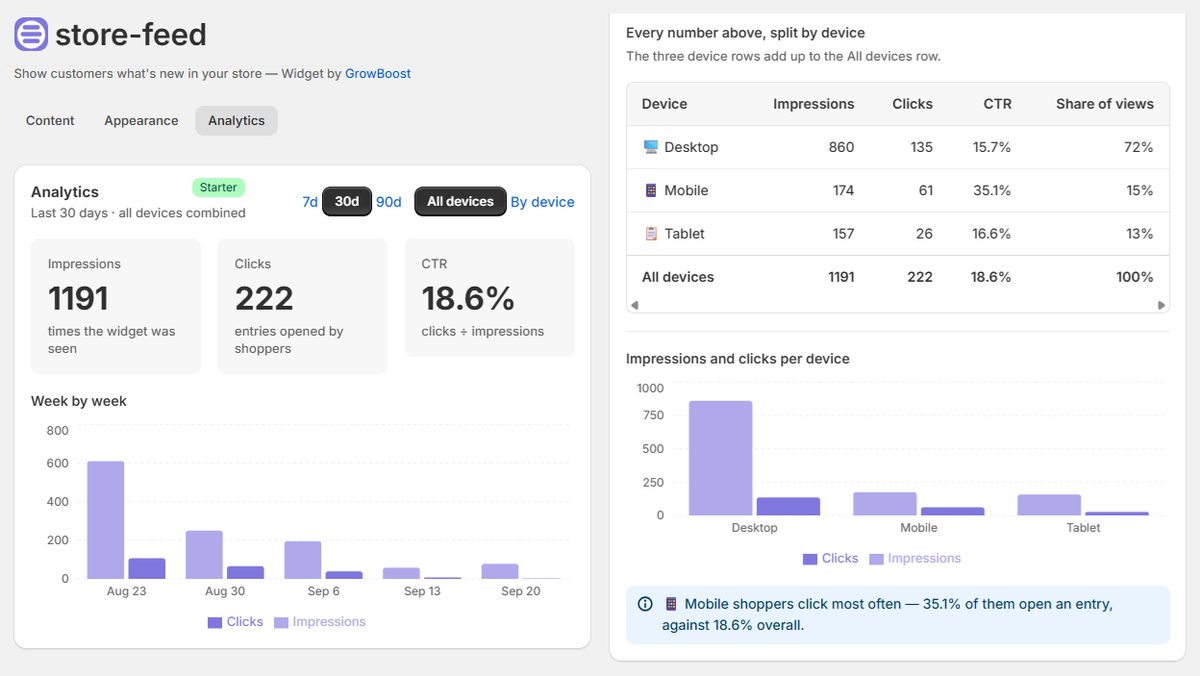Click the Aug 30 impressions bar
This screenshot has height=676, width=1200.
204,555
